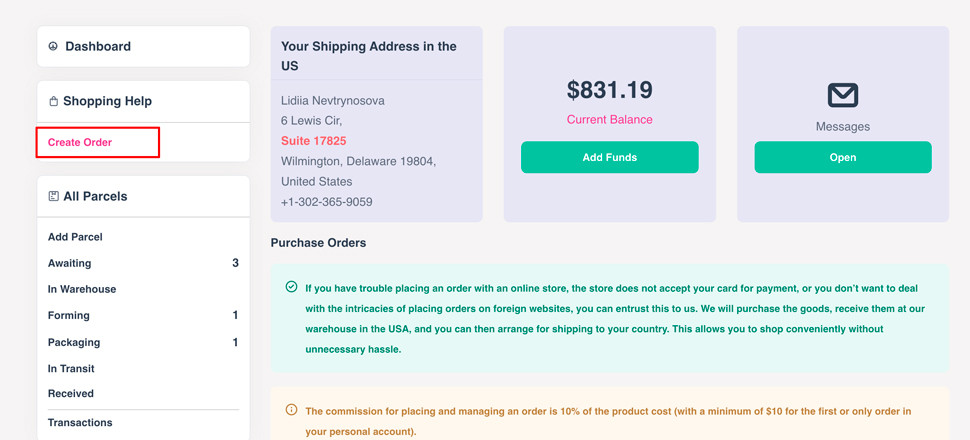Open the Shopping Help section

(x=107, y=102)
